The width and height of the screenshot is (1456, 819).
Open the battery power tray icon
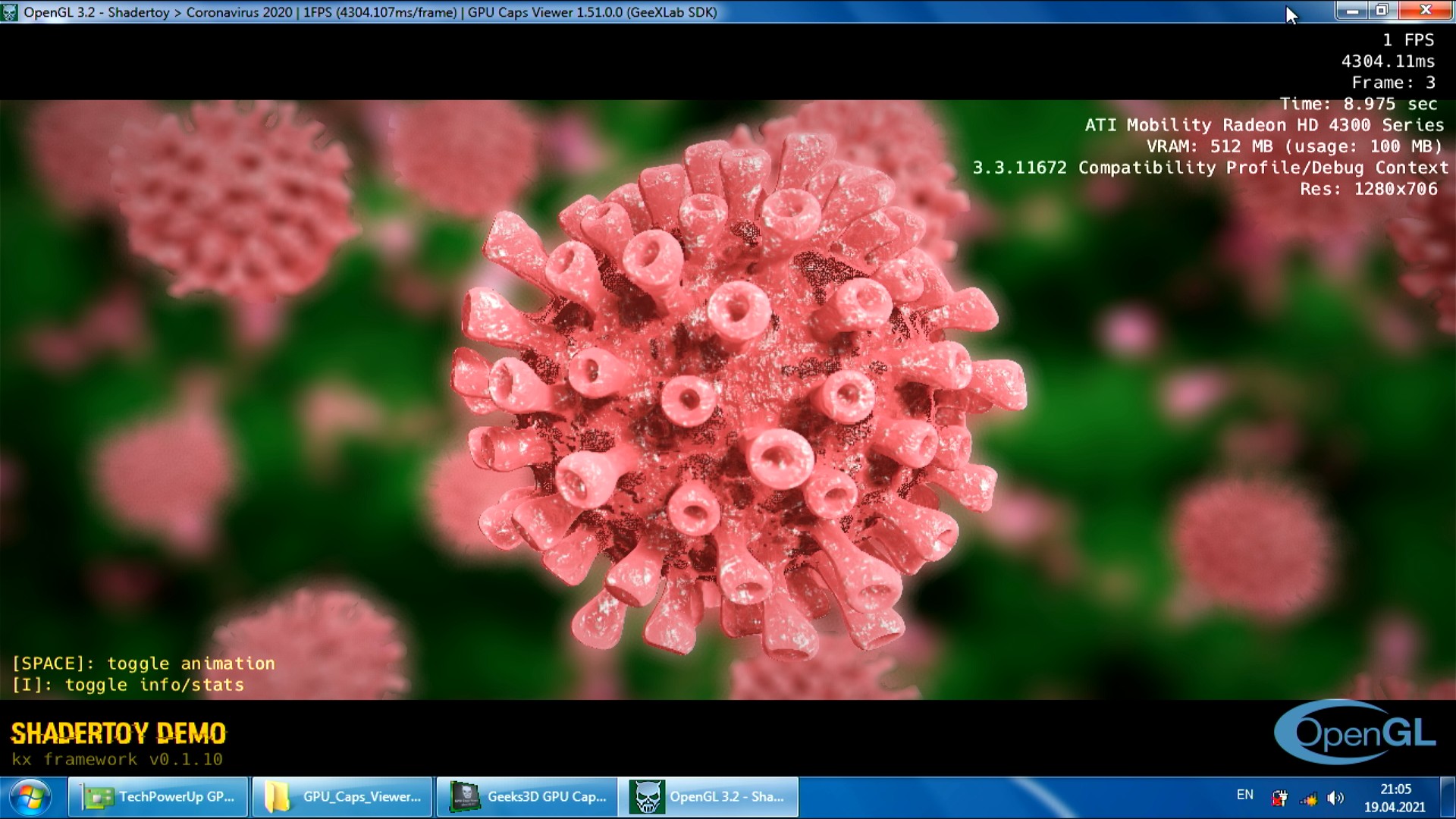(1280, 798)
